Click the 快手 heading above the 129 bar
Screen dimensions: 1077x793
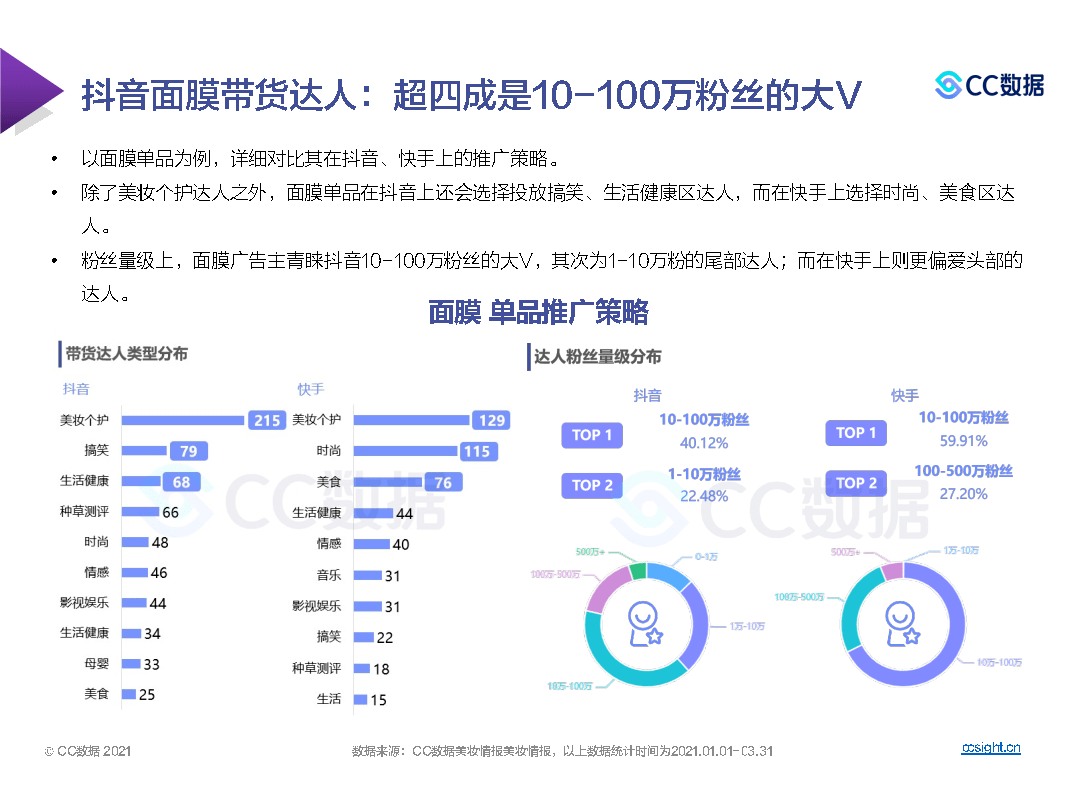pos(310,389)
